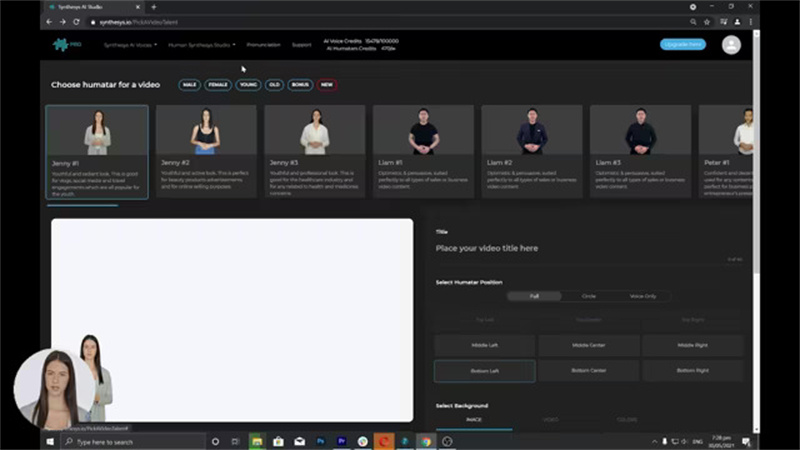Open the Support menu item
The image size is (800, 450).
point(302,45)
